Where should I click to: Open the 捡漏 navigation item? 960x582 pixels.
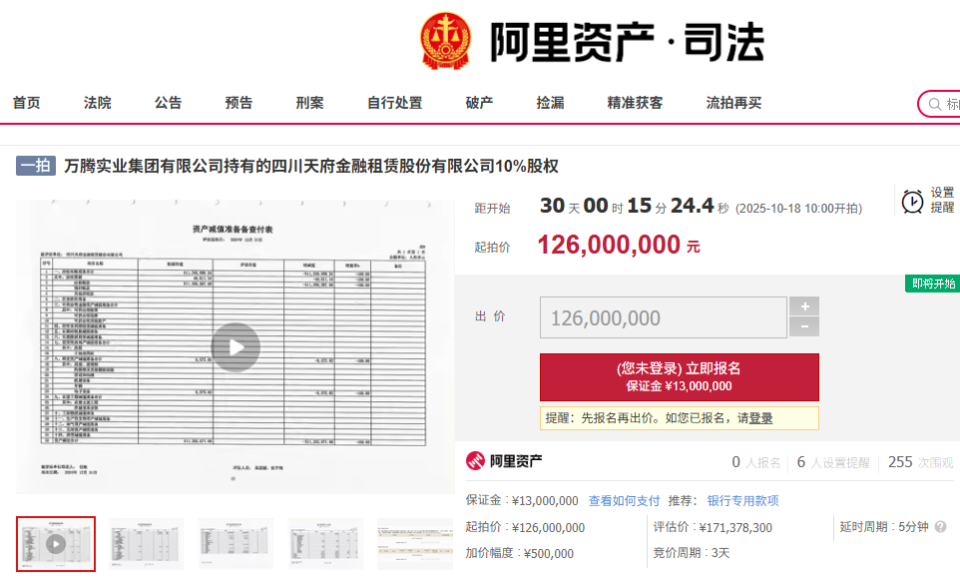pos(550,103)
